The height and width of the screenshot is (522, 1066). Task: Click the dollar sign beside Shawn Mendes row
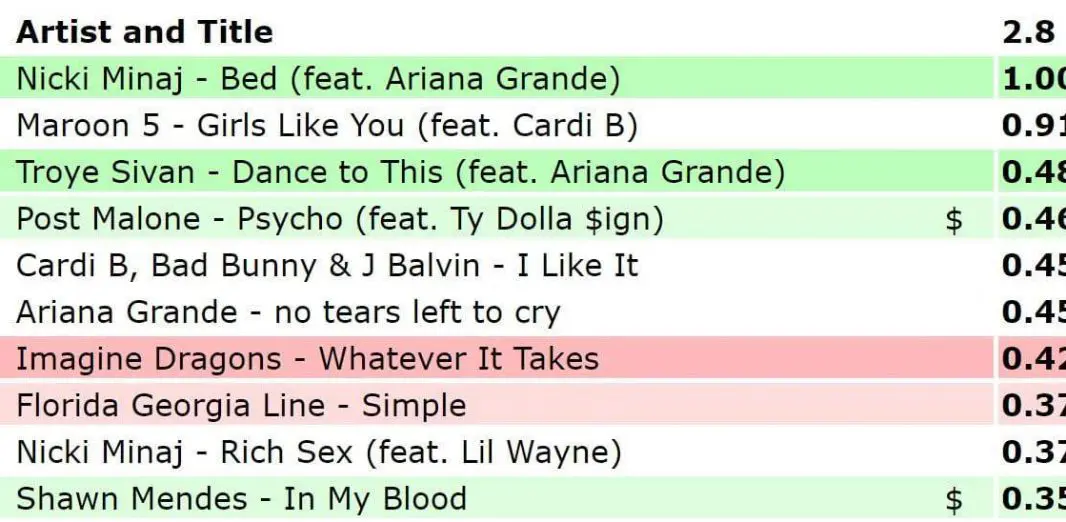point(954,499)
